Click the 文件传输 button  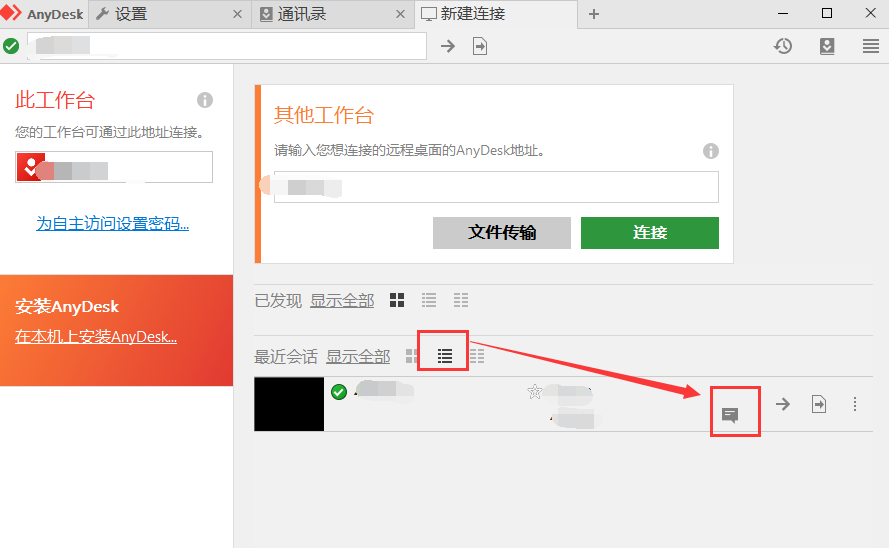coord(502,233)
